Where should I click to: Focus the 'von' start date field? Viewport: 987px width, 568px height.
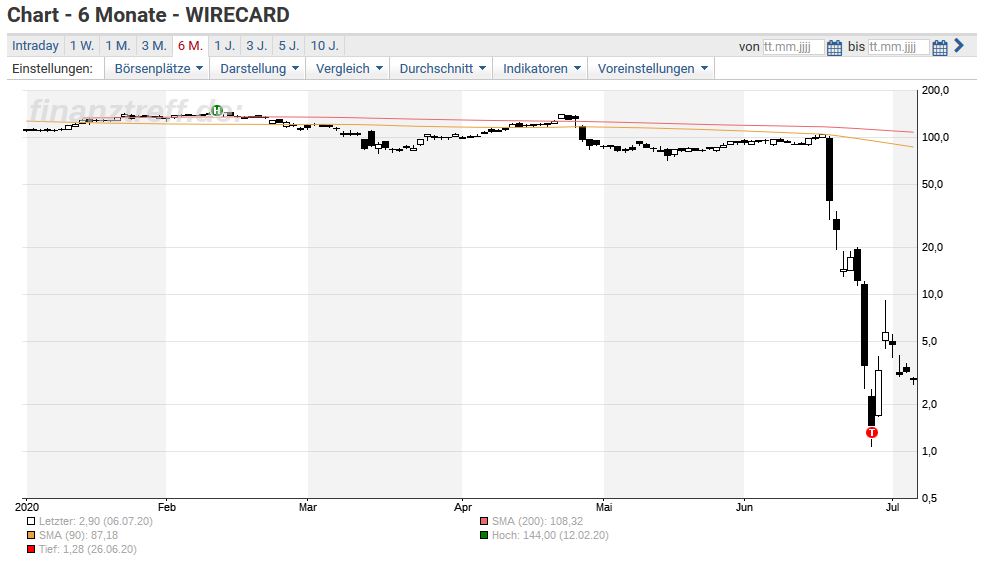(793, 47)
